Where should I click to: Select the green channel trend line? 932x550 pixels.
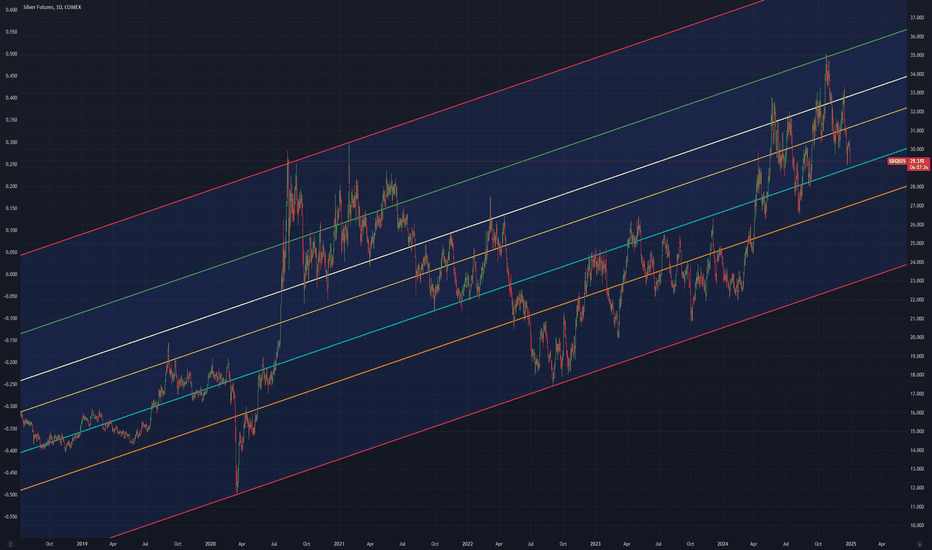pyautogui.click(x=464, y=181)
